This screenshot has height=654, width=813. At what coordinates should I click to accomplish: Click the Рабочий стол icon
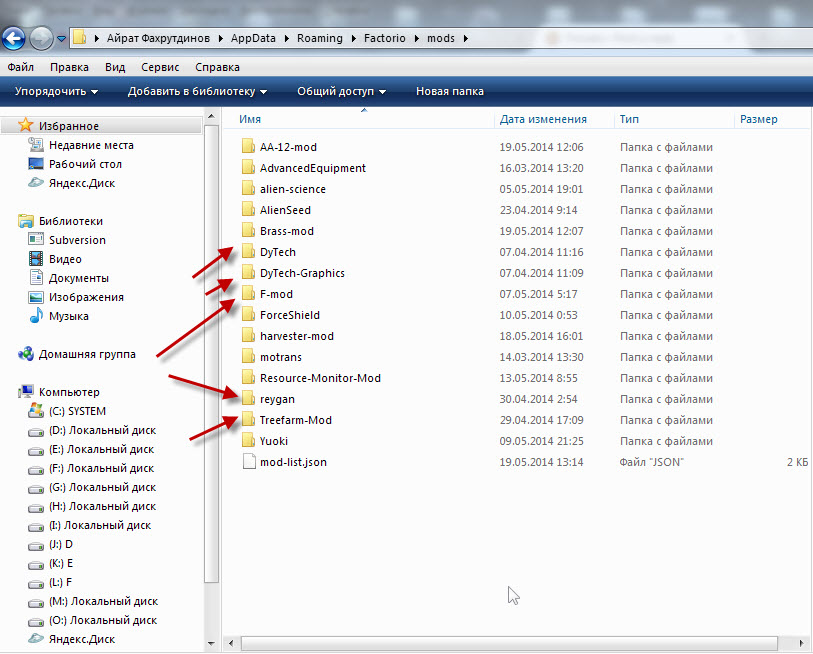click(x=36, y=164)
